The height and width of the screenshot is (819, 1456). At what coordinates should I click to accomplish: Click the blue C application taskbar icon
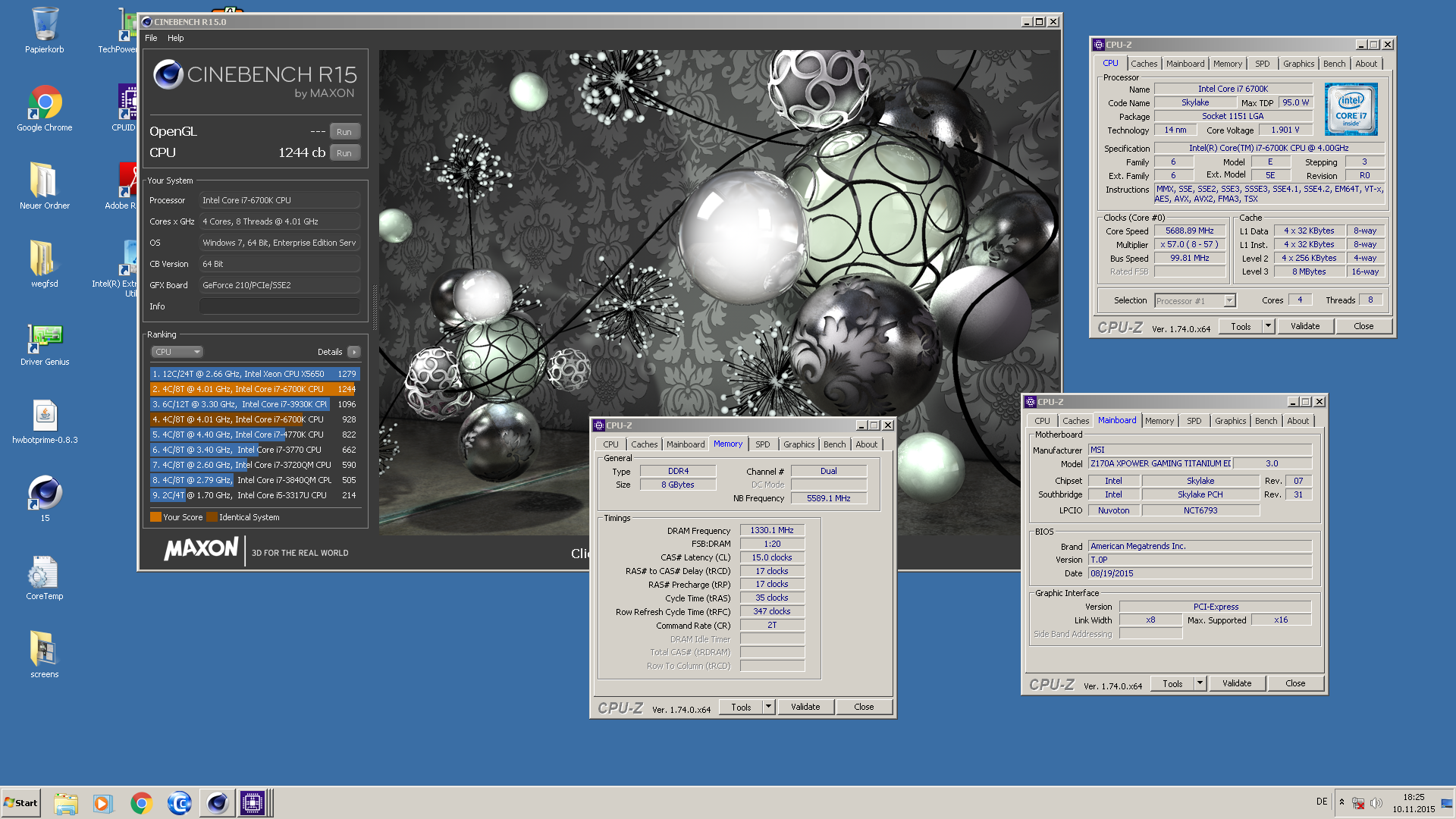coord(179,802)
